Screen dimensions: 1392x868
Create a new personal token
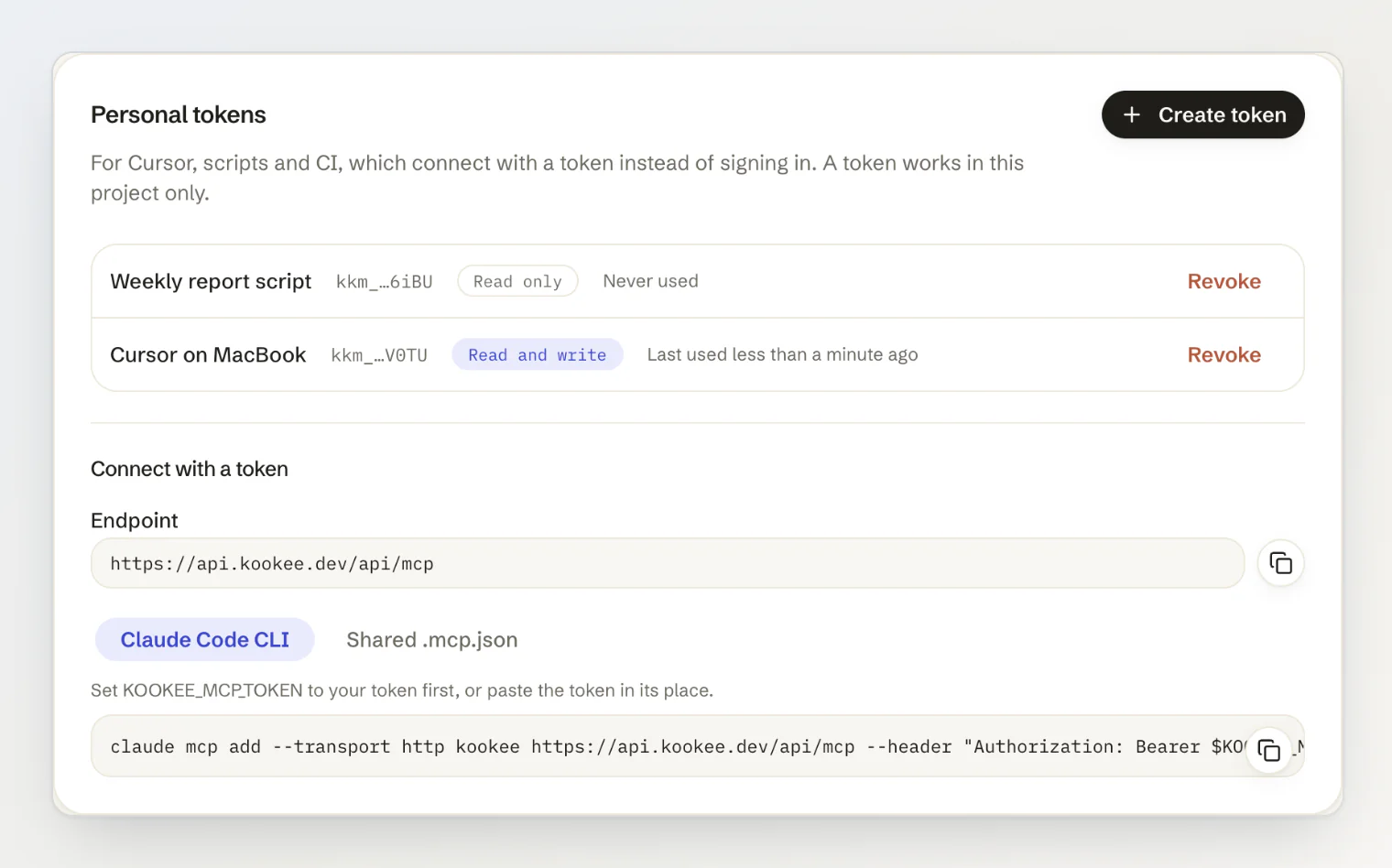pyautogui.click(x=1202, y=114)
